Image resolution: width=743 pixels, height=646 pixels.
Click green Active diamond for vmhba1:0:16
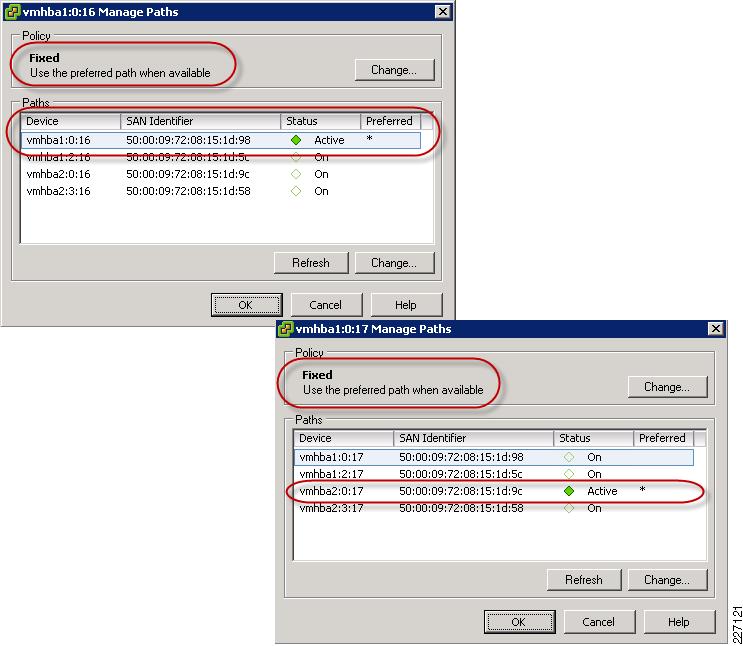click(296, 140)
